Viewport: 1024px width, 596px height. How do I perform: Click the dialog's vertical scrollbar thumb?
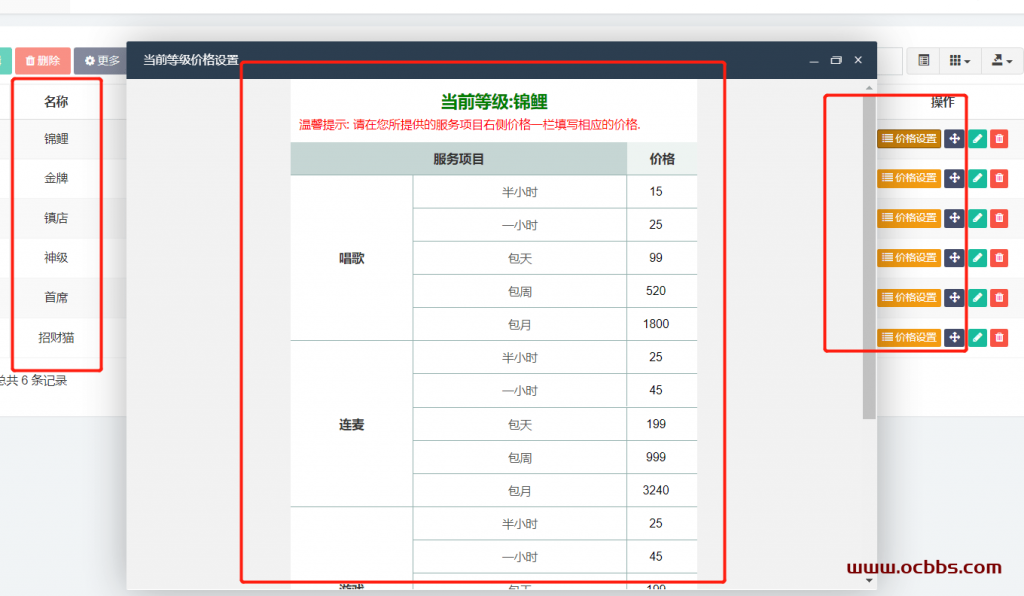tap(869, 257)
